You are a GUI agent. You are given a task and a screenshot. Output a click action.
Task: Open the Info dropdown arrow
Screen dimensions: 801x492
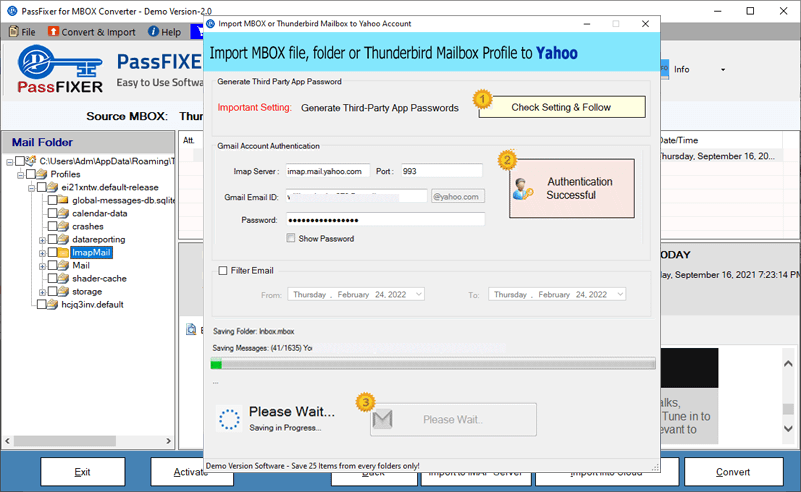click(723, 69)
